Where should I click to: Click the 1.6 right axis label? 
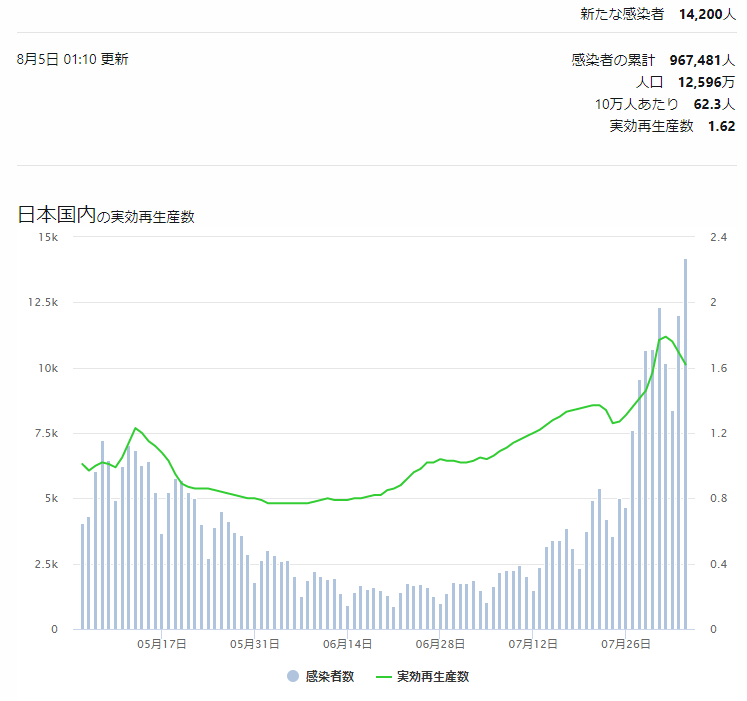point(718,368)
